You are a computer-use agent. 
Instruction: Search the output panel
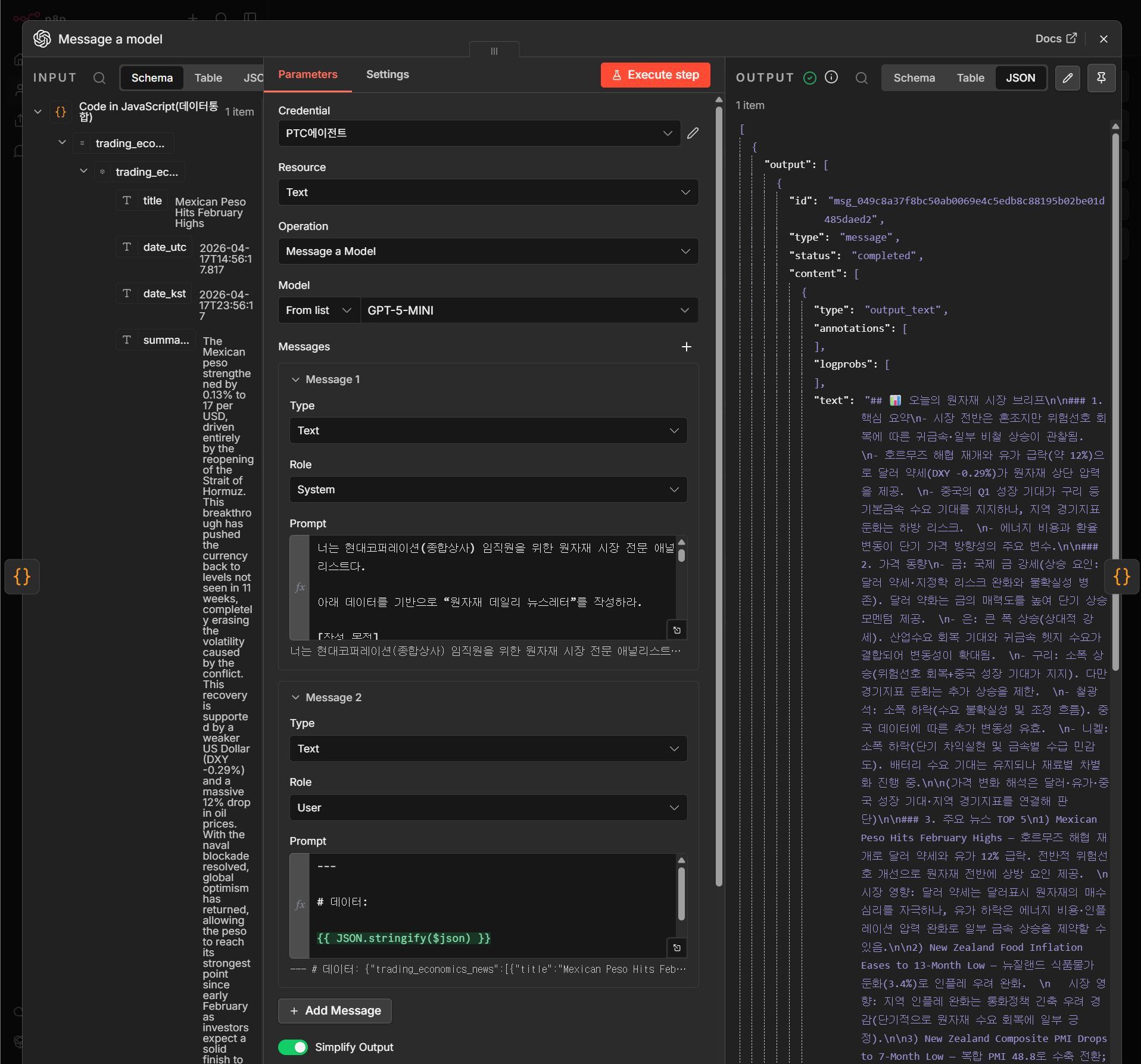[862, 78]
